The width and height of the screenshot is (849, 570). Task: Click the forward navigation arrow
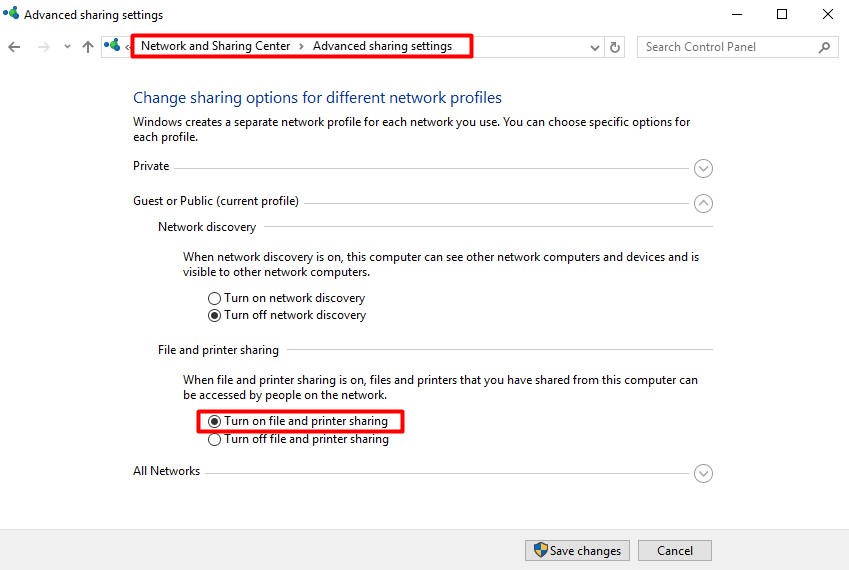pos(44,47)
